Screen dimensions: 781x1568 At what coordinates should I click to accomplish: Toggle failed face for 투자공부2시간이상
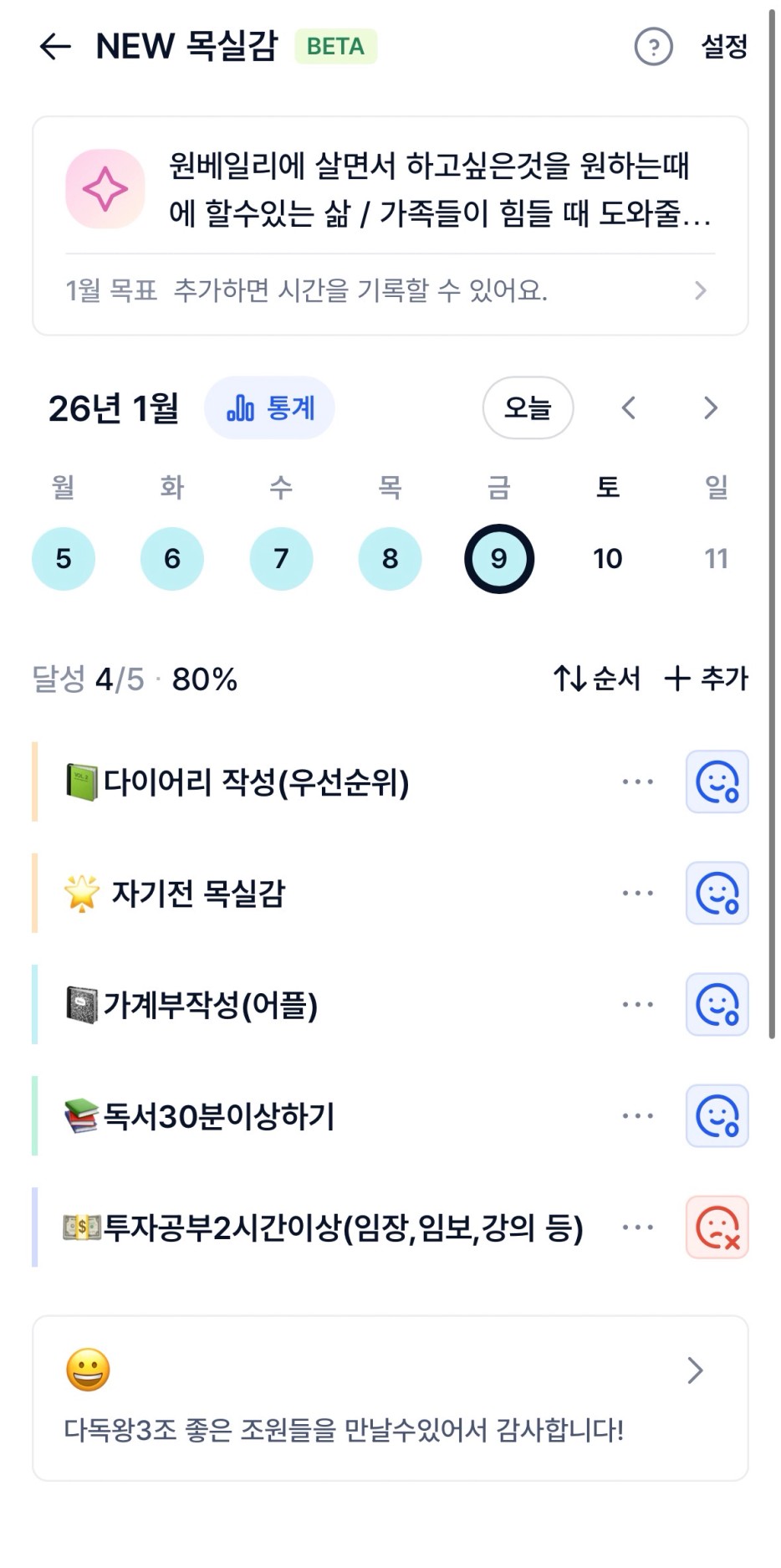pos(717,1227)
